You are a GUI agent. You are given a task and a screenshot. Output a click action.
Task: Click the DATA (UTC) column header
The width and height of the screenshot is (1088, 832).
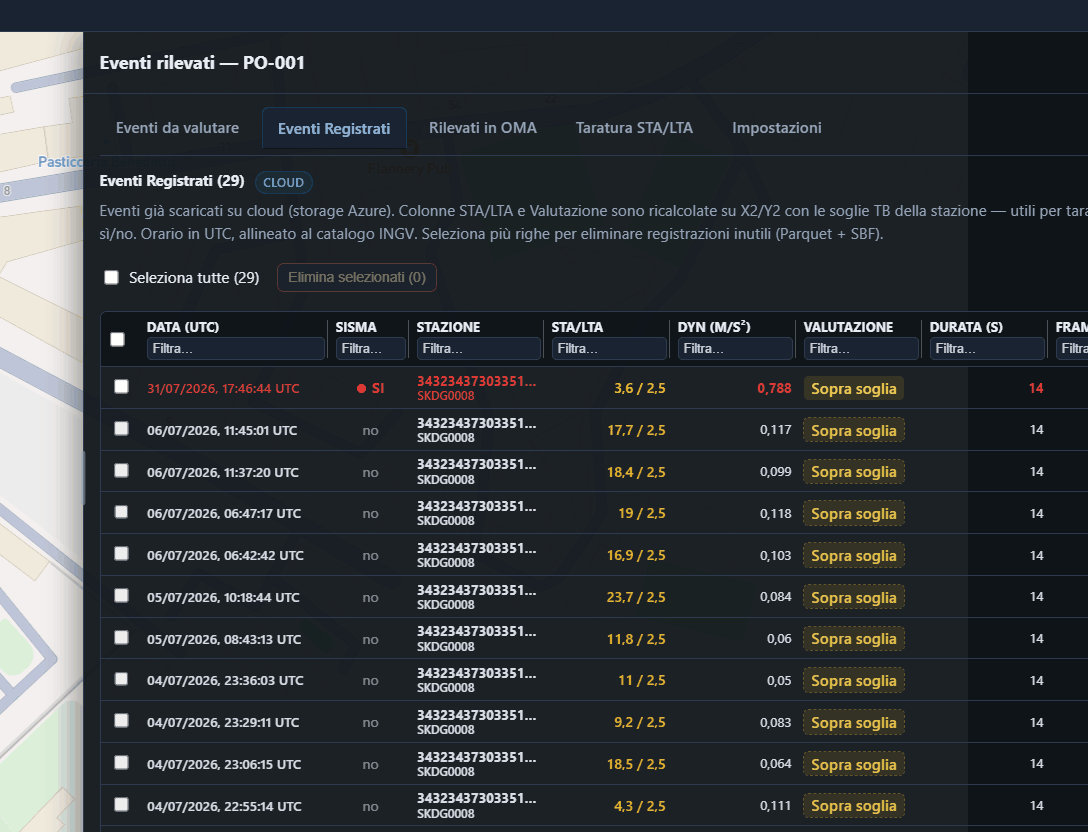pyautogui.click(x=183, y=327)
